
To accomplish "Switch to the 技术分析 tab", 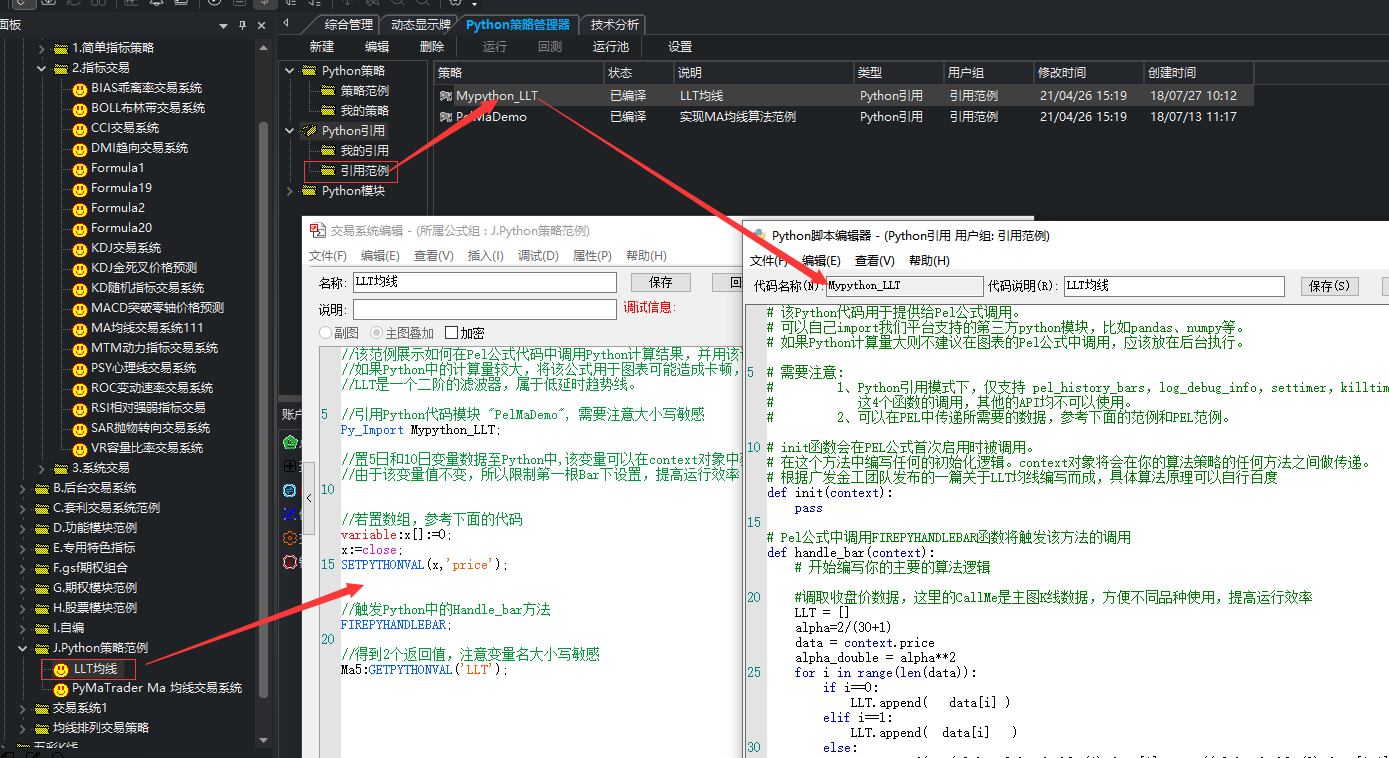I will (614, 24).
